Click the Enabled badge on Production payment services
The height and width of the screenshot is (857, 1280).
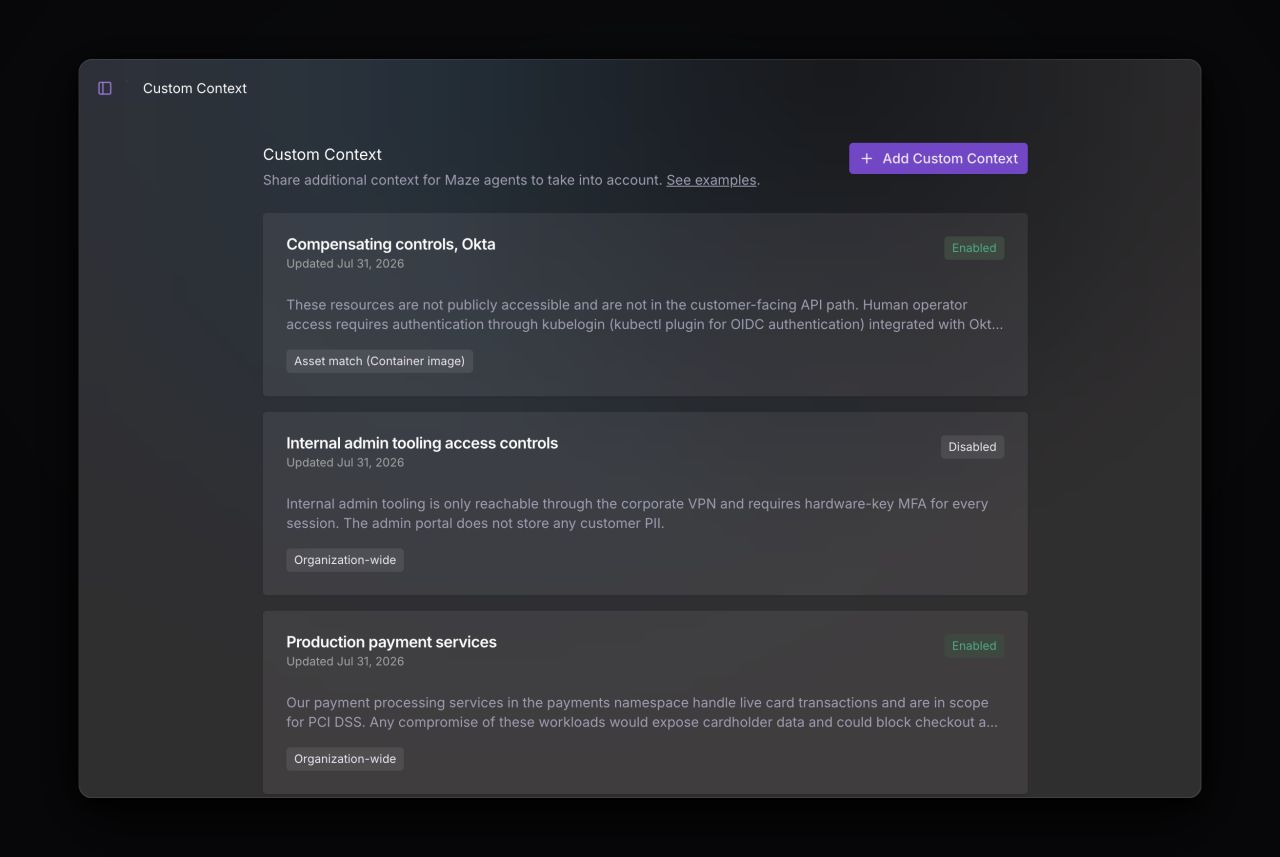point(974,646)
